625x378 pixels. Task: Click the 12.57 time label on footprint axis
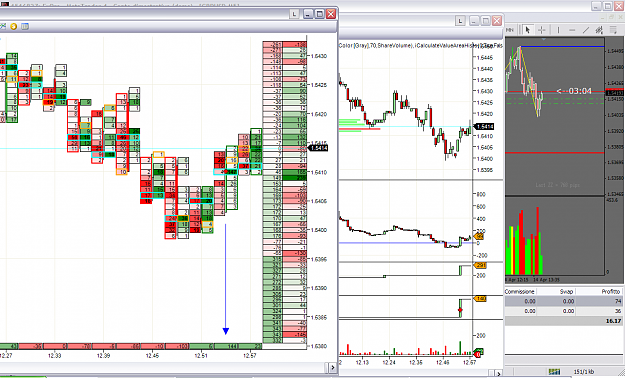pos(250,356)
